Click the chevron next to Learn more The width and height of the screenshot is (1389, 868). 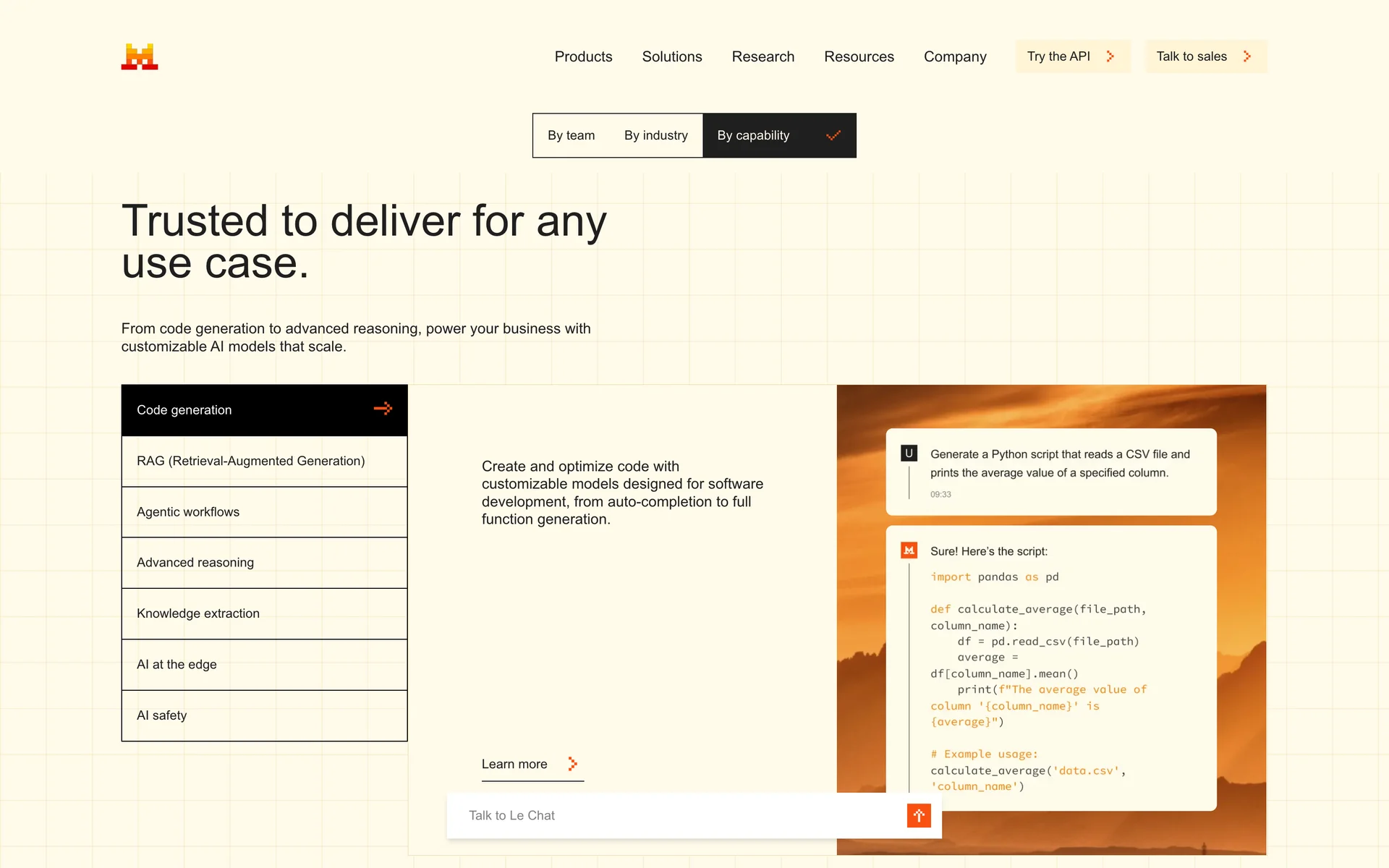tap(572, 764)
